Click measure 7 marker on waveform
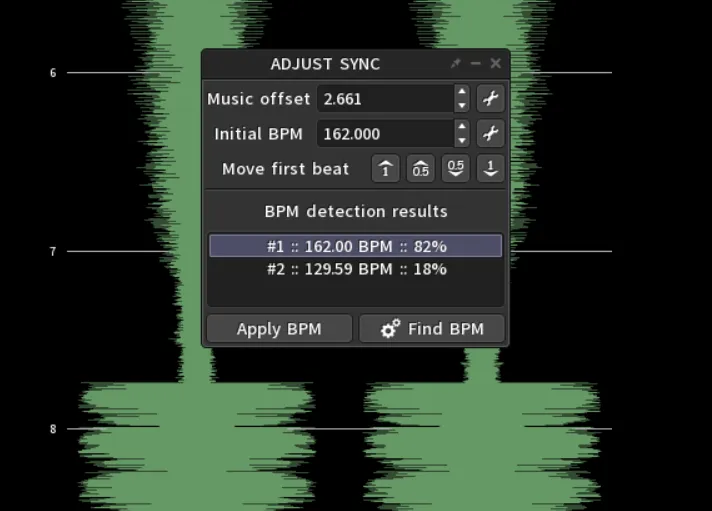Screen dimensions: 712x511 pyautogui.click(x=53, y=251)
